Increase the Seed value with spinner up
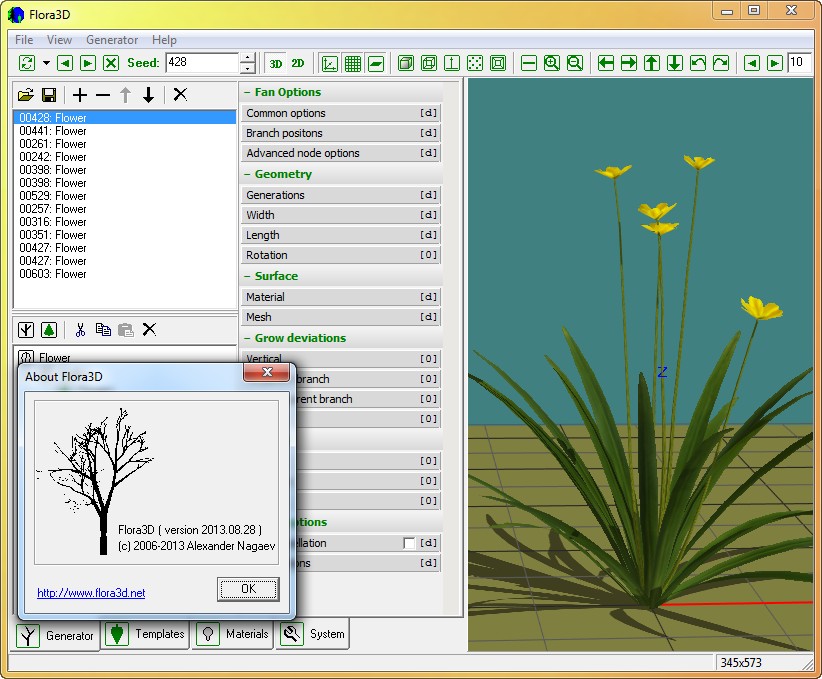The height and width of the screenshot is (679, 822). 247,58
